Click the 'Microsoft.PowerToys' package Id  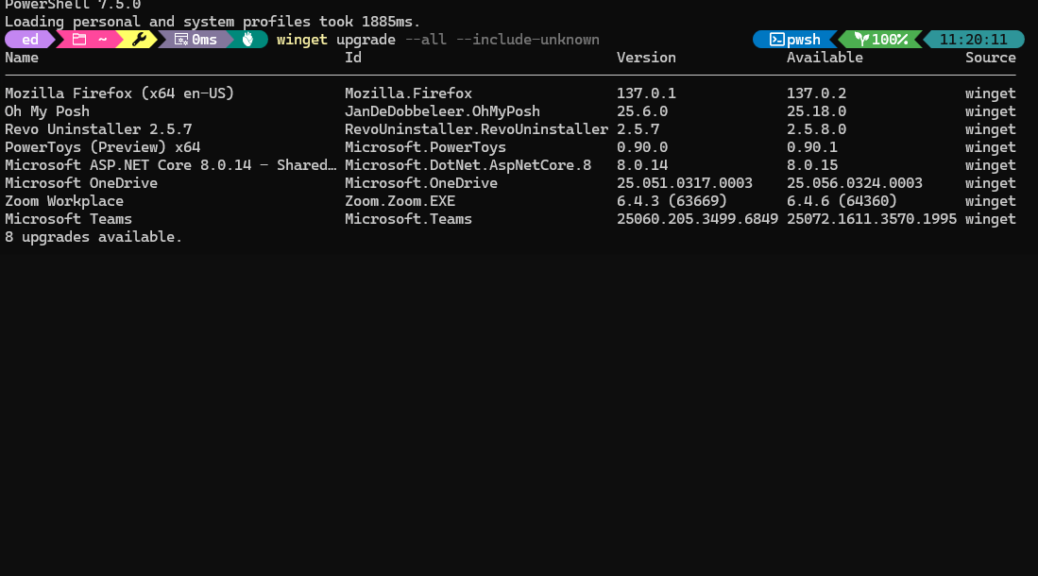[x=425, y=147]
